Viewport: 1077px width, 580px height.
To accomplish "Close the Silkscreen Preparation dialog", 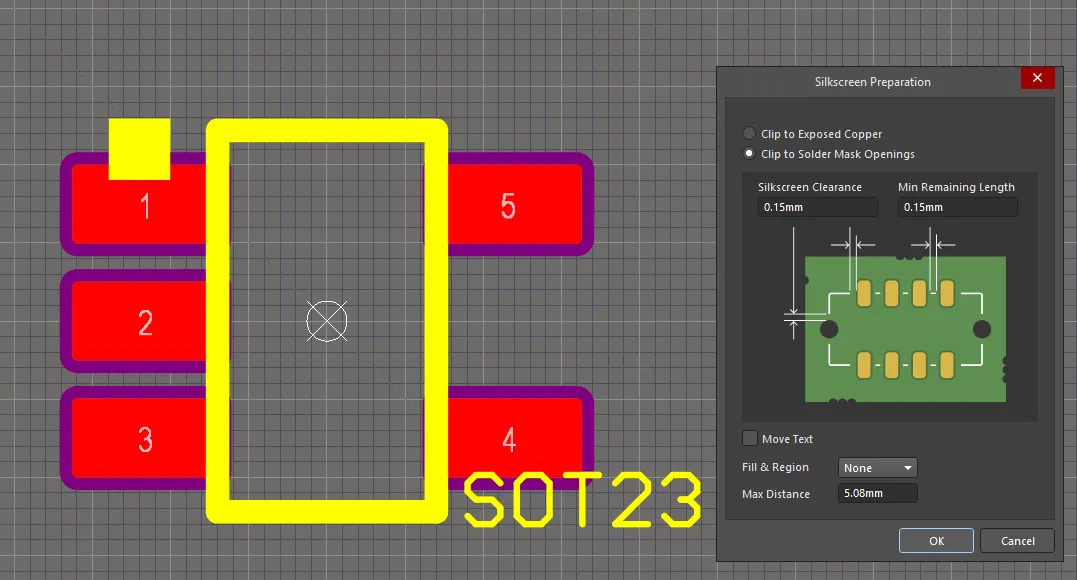I will [1036, 78].
